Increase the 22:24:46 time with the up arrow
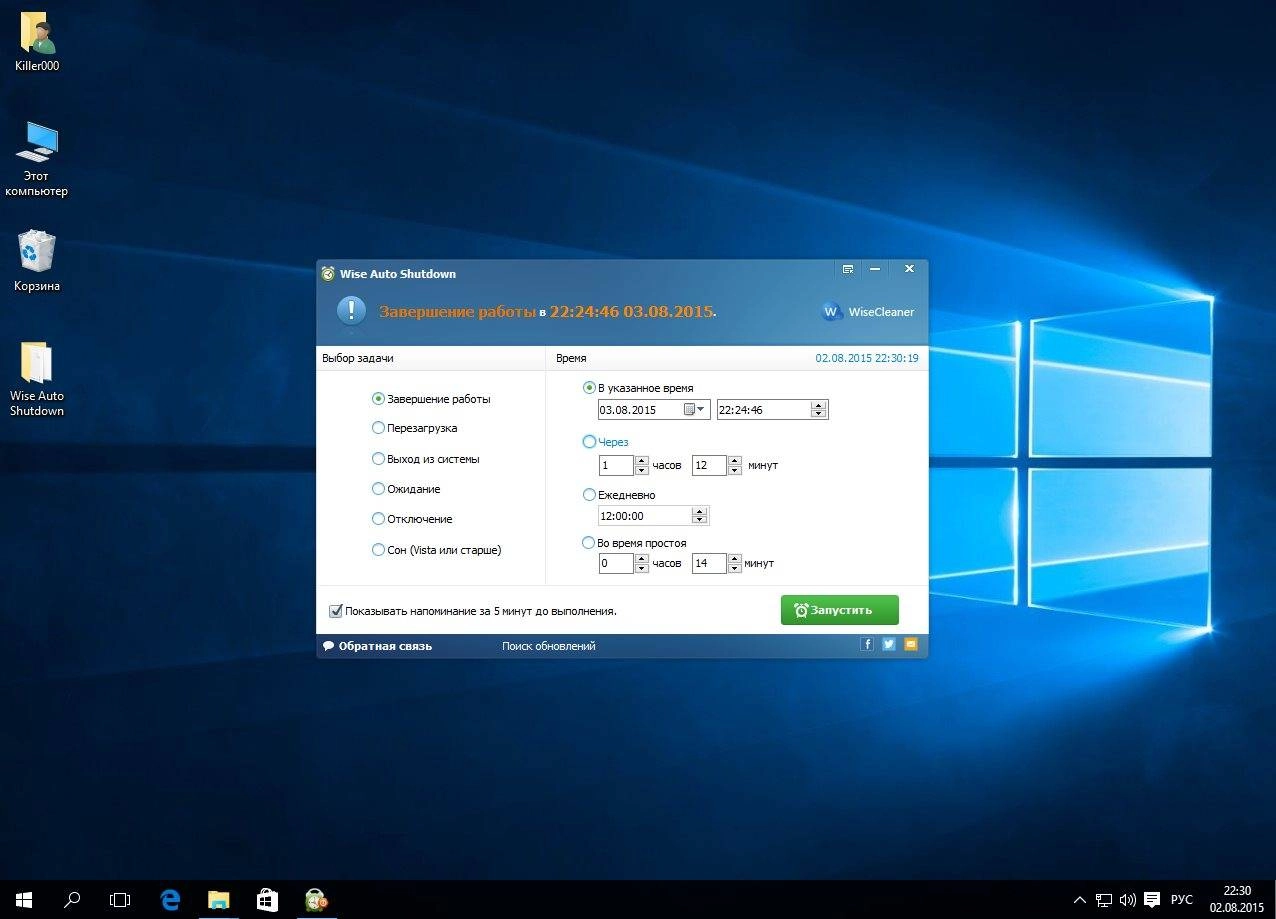1276x919 pixels. (x=819, y=405)
